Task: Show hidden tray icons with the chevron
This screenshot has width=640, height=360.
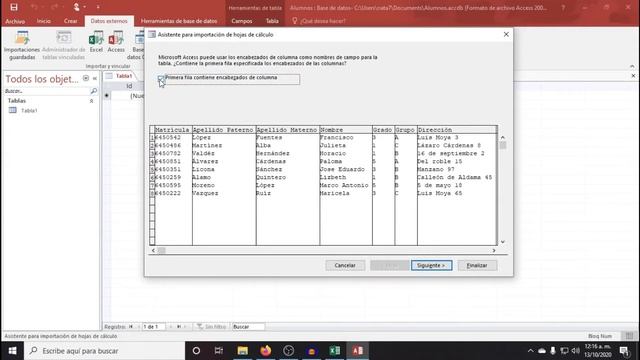Action: pyautogui.click(x=530, y=351)
